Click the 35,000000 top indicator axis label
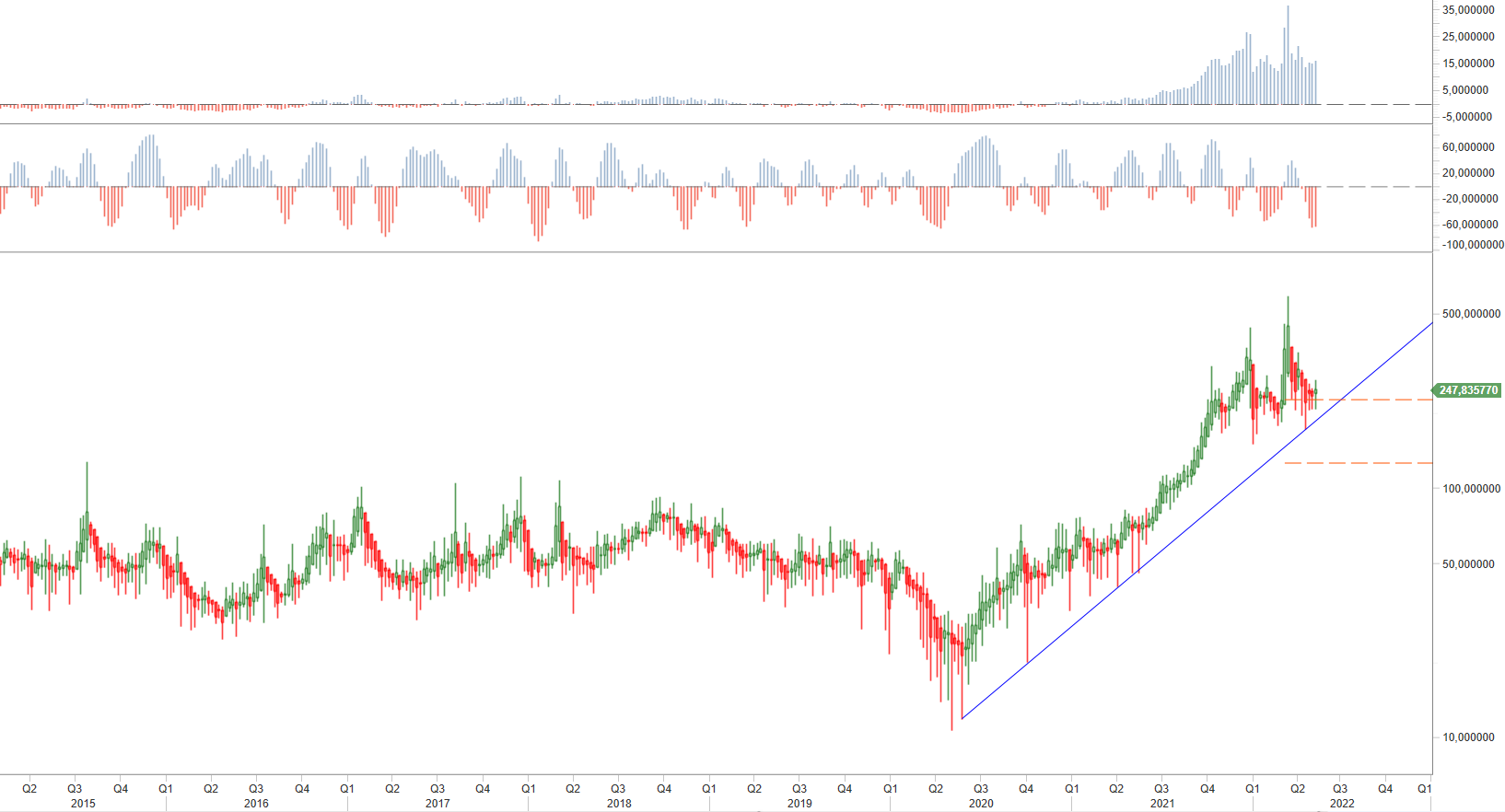The image size is (1505, 812). coord(1468,10)
